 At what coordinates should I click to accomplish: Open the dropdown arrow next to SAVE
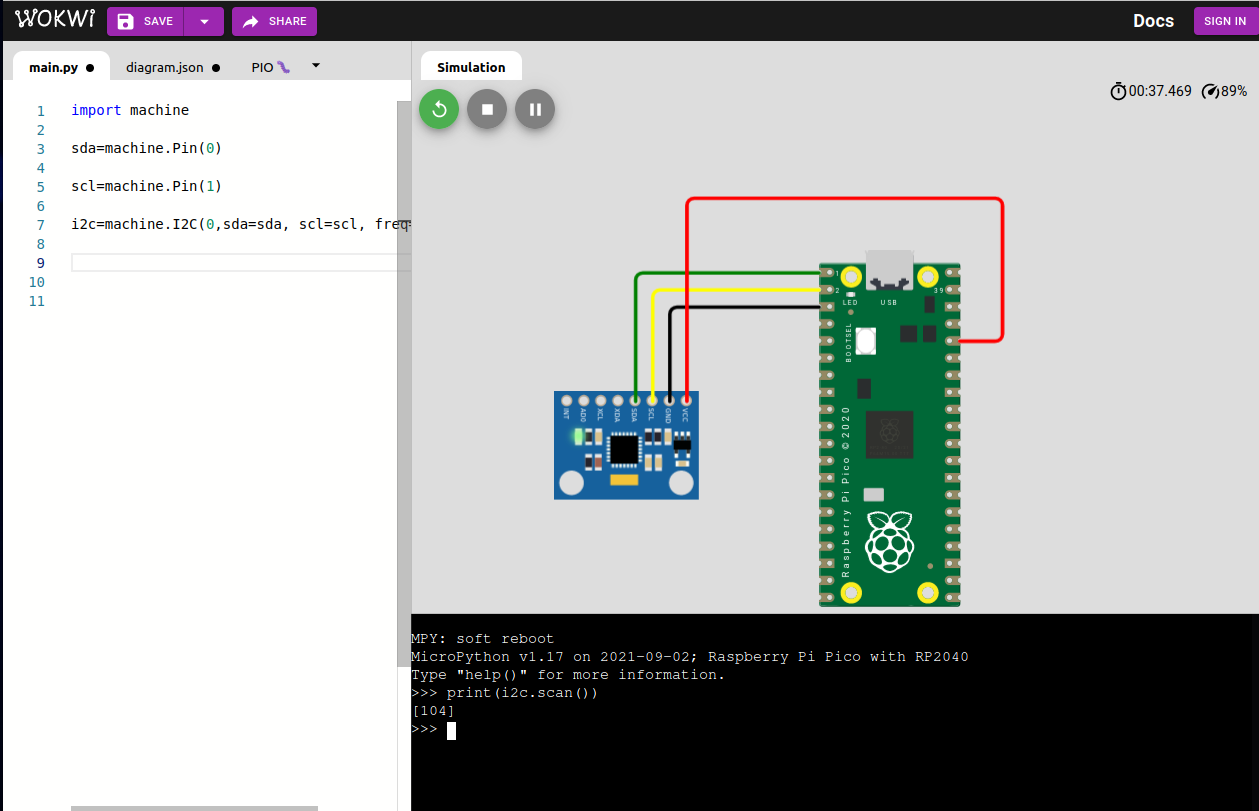tap(204, 21)
